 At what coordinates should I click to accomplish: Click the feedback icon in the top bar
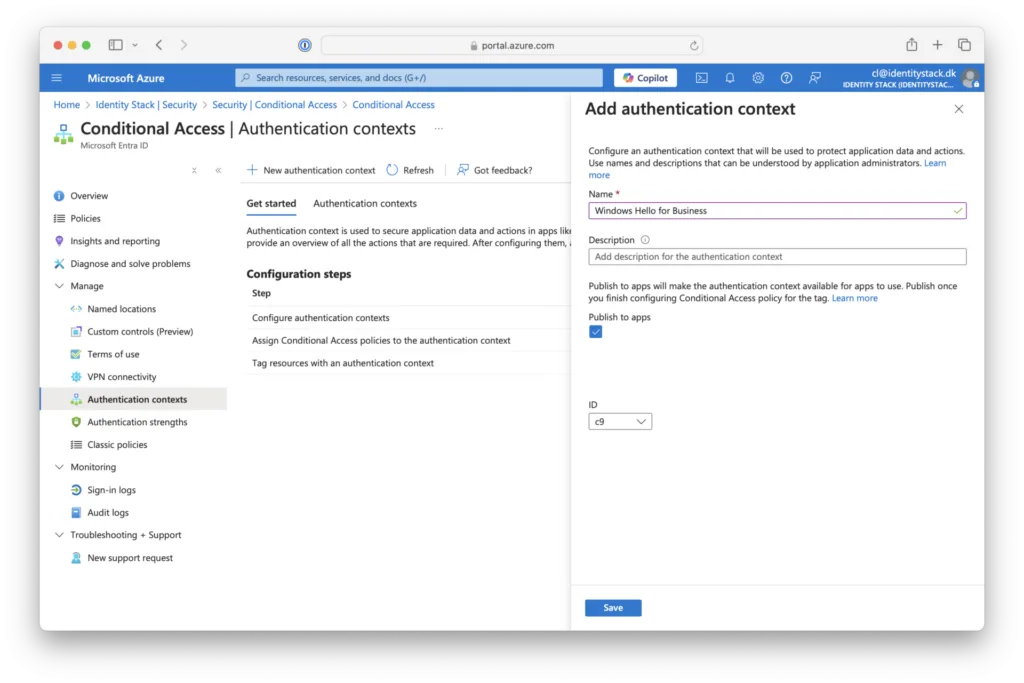click(814, 78)
